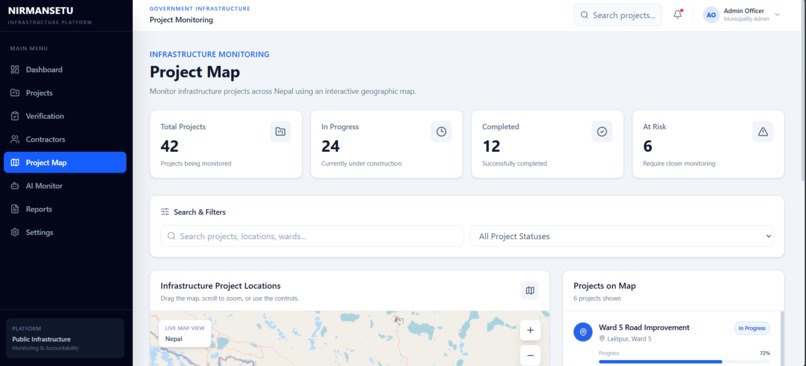Click the Public Infrastructure platform card
The height and width of the screenshot is (366, 806).
click(65, 338)
